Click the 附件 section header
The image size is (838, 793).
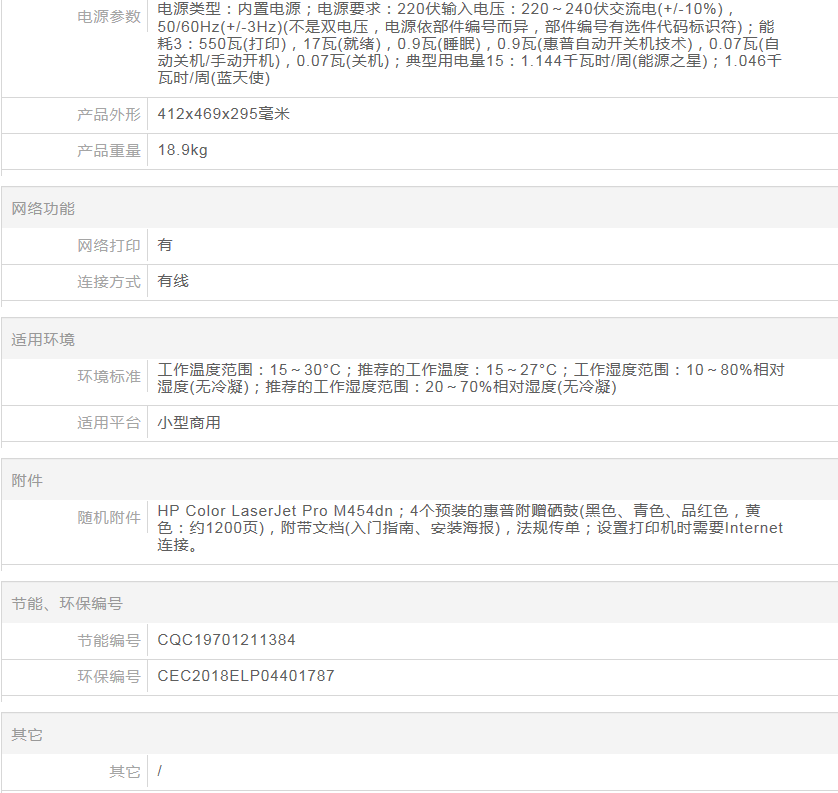27,481
